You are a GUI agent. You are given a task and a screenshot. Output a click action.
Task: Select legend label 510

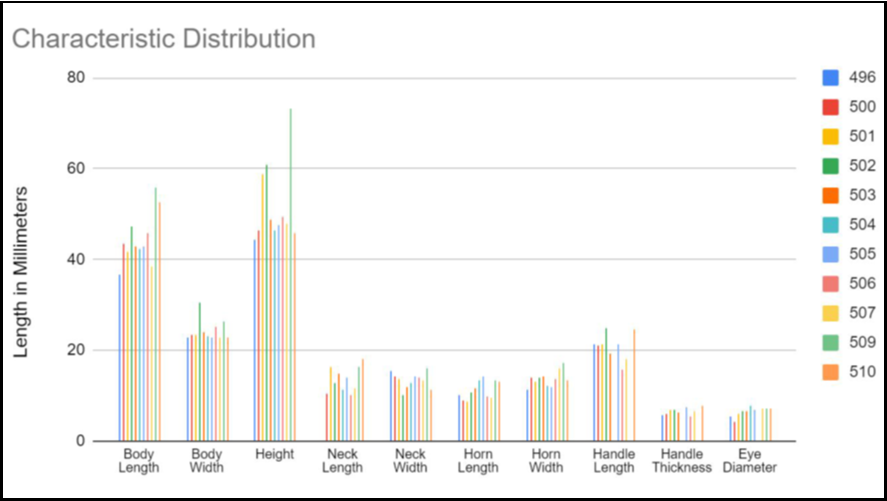pyautogui.click(x=862, y=372)
